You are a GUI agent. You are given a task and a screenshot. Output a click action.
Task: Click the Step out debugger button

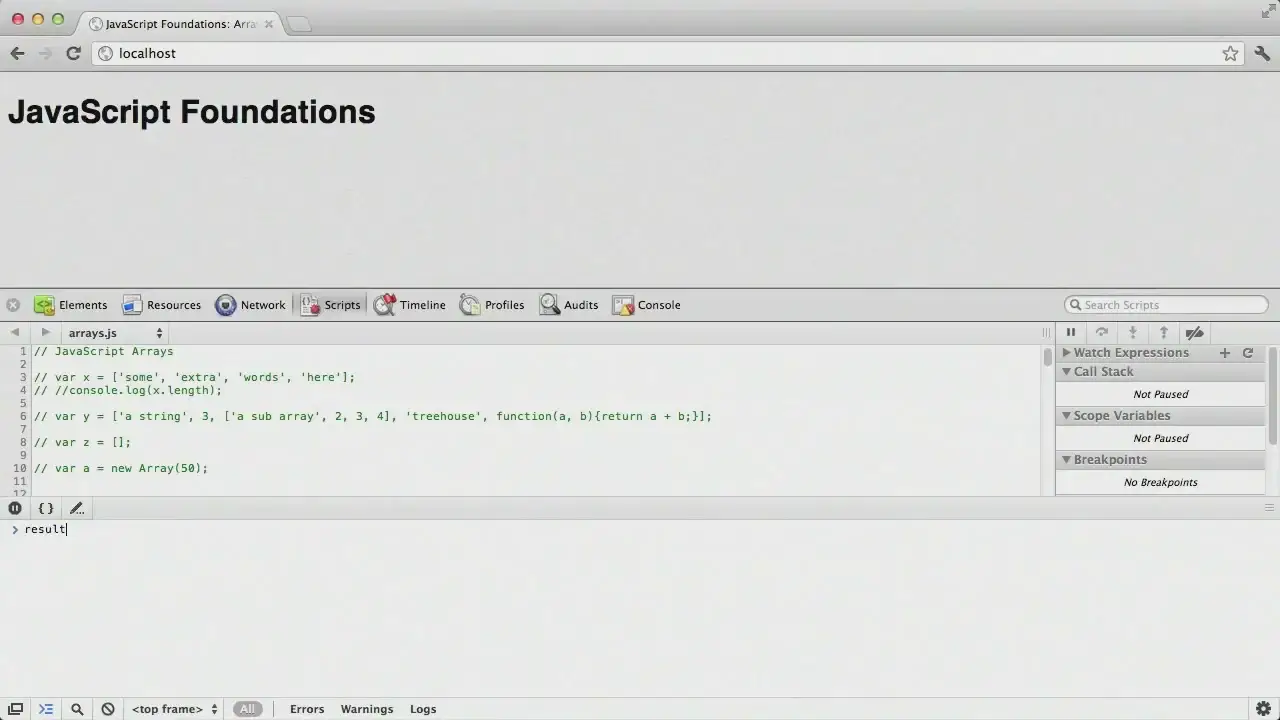click(1164, 333)
